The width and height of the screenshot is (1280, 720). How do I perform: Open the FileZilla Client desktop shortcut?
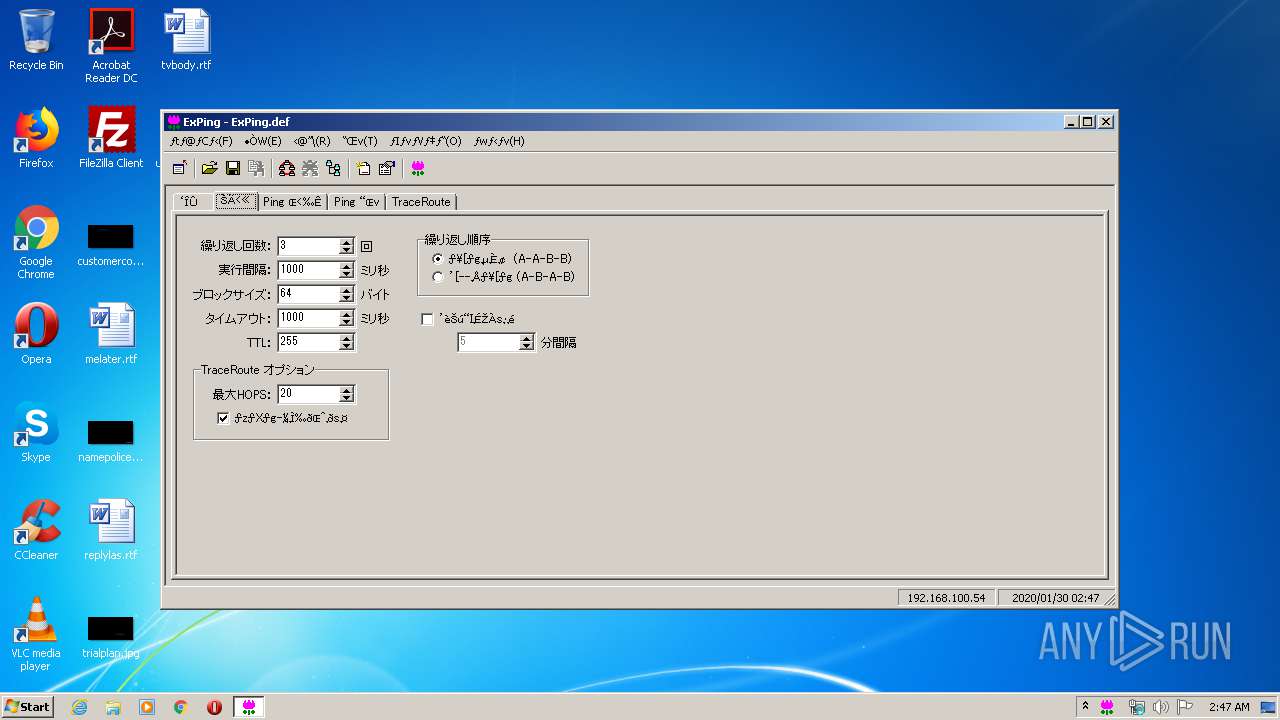[x=111, y=138]
